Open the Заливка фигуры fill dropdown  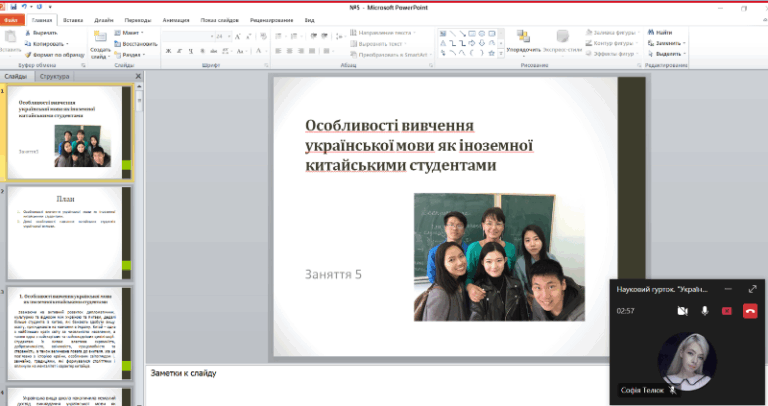point(613,32)
